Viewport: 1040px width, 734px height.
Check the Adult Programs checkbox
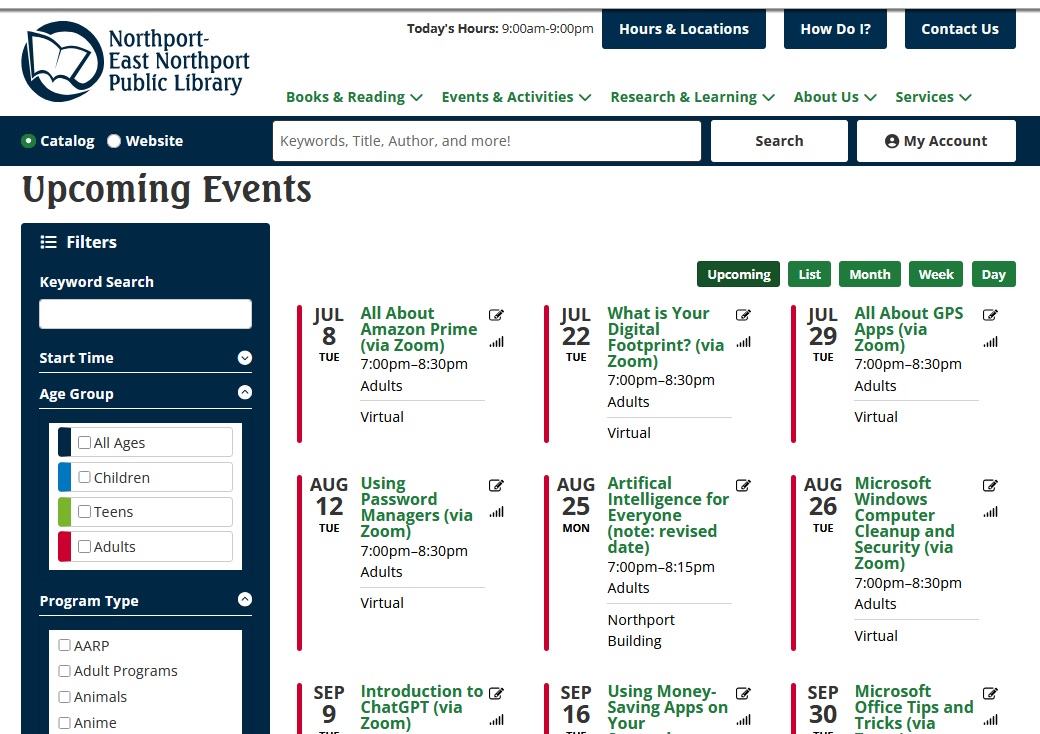point(64,670)
